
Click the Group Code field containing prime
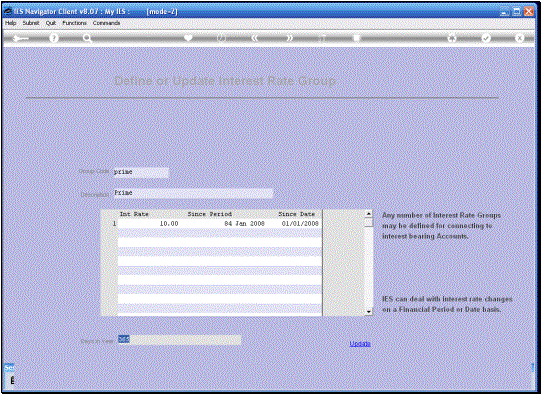pos(141,172)
